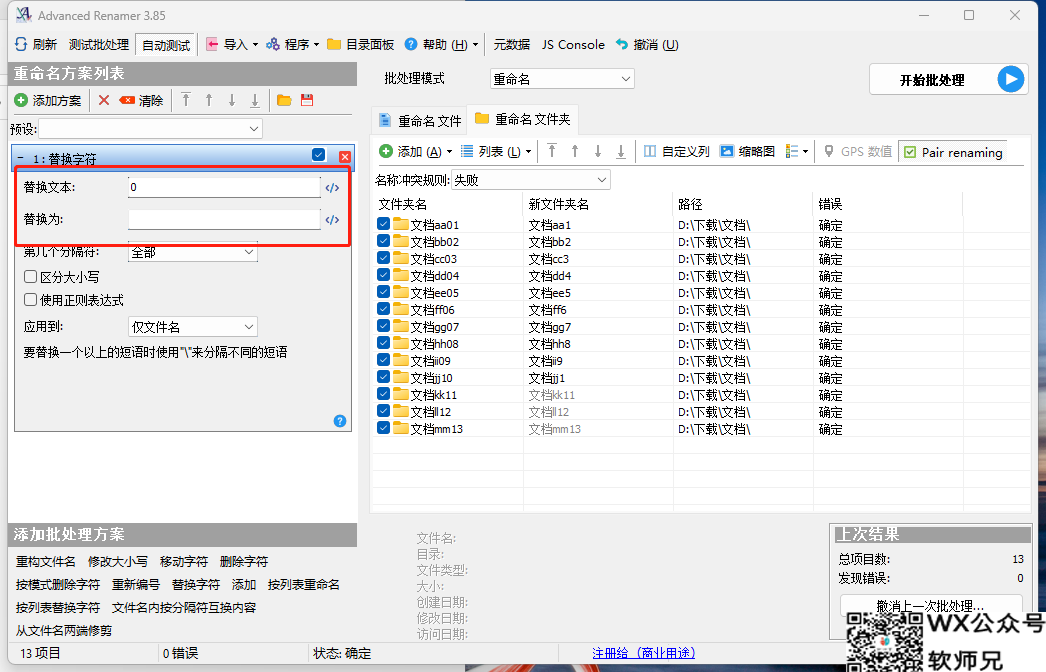Open the 第几个分隔符 全部 dropdown

coord(193,252)
